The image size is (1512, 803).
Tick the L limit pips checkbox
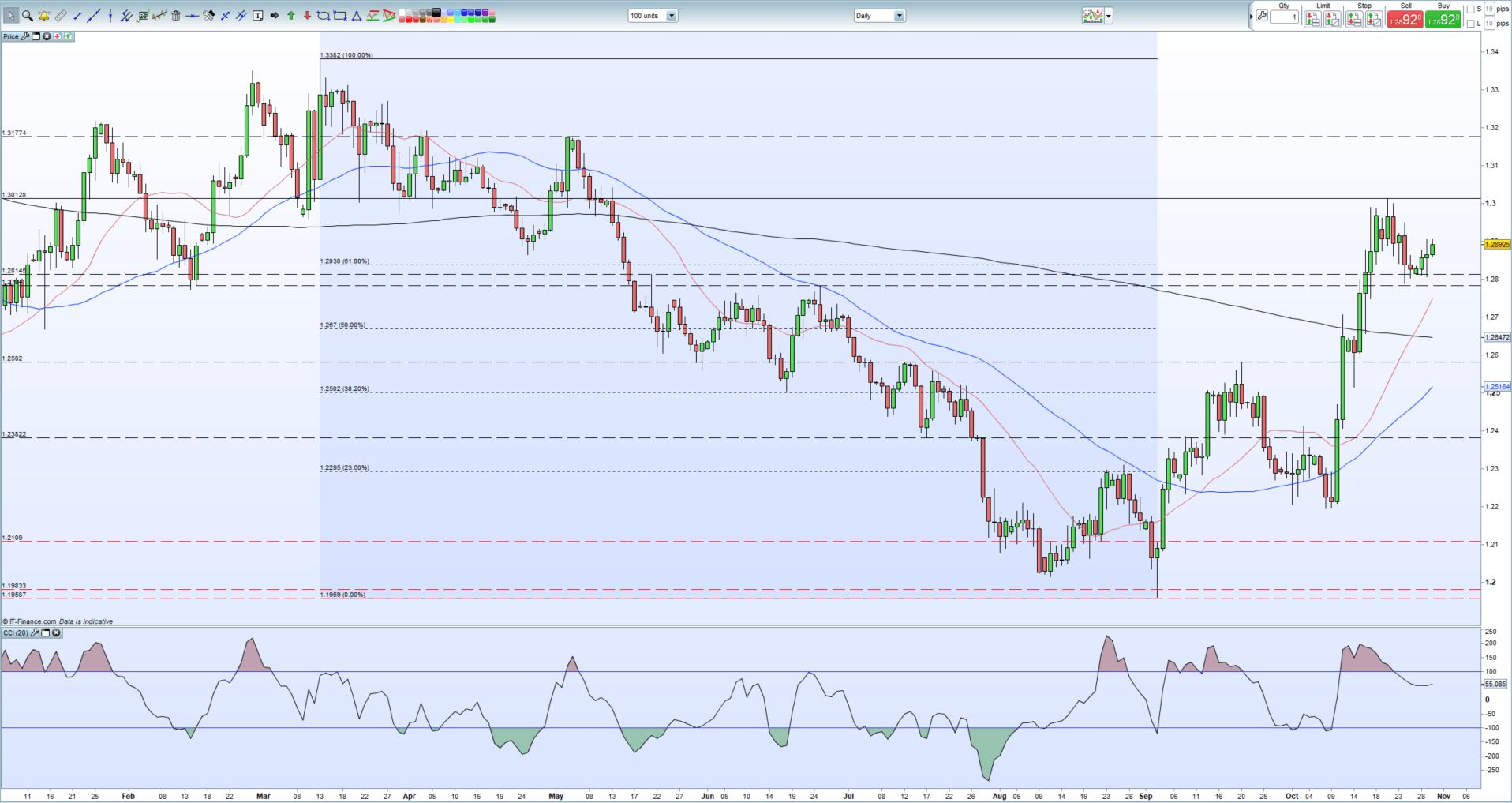pyautogui.click(x=1470, y=24)
